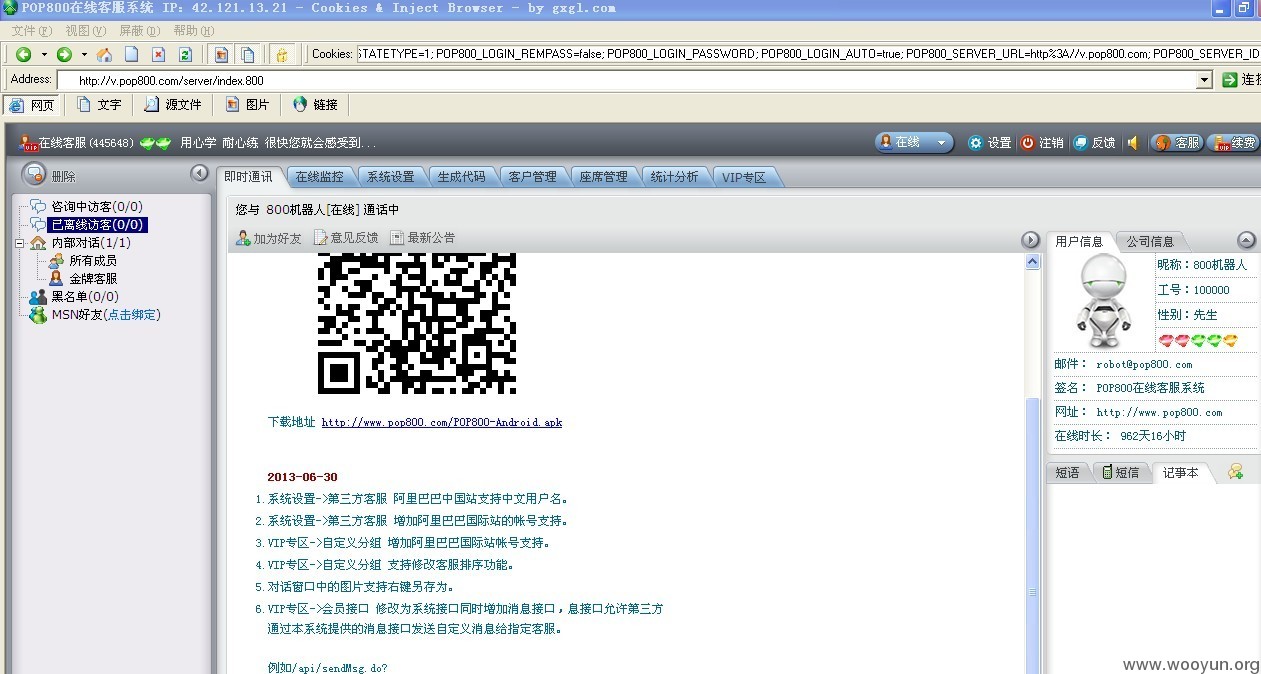Switch to the 客户管理 tab
1261x674 pixels.
click(532, 177)
